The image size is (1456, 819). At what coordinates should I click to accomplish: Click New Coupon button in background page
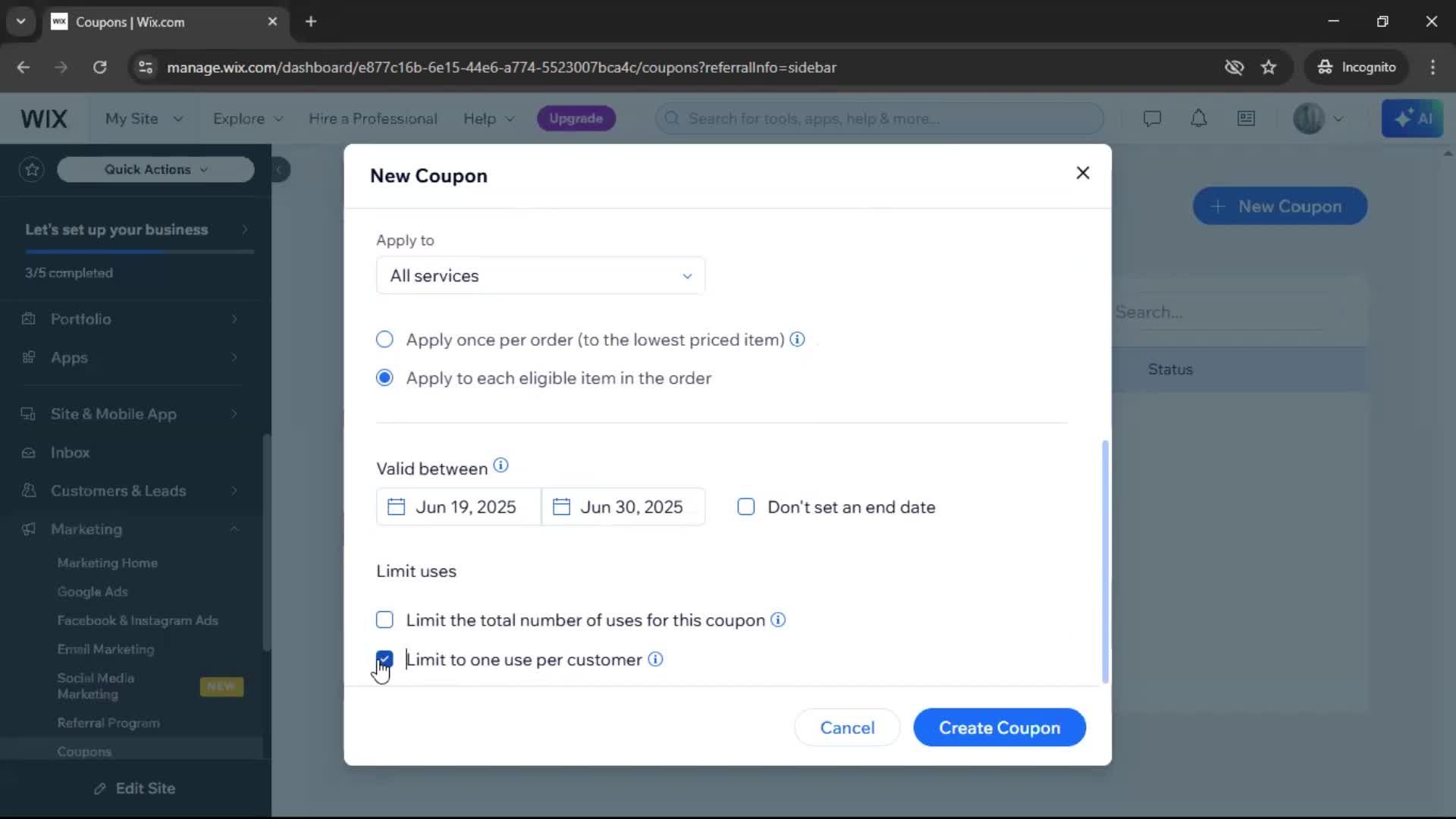click(x=1279, y=206)
